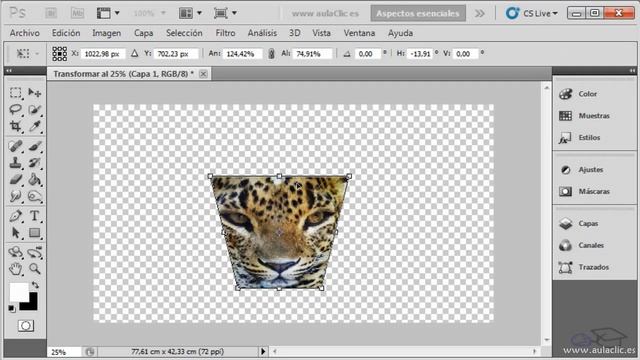Select the Clone Stamp tool
This screenshot has width=640, height=360.
point(16,163)
